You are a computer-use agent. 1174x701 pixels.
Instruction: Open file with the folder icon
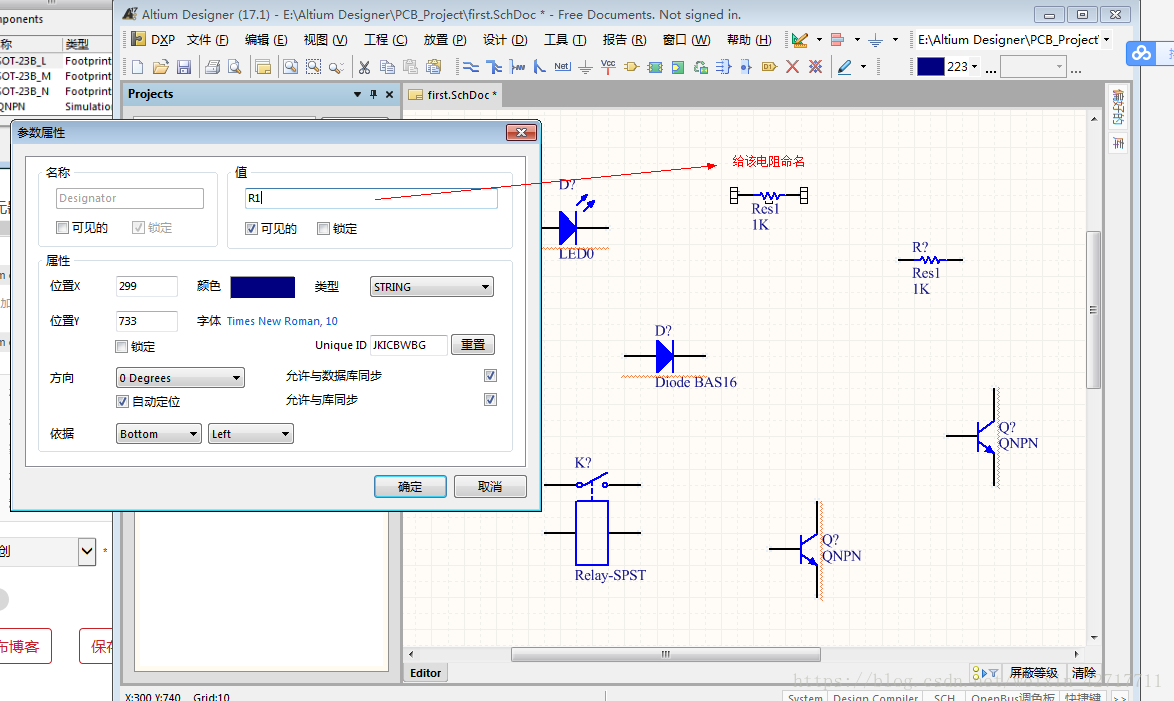tap(160, 67)
